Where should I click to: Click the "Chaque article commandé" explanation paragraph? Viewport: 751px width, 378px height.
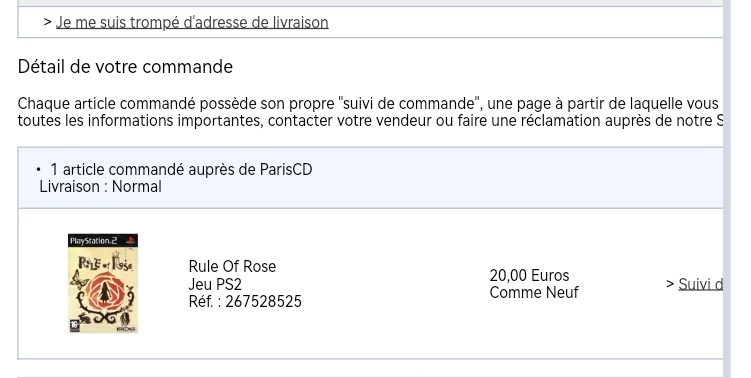[370, 112]
